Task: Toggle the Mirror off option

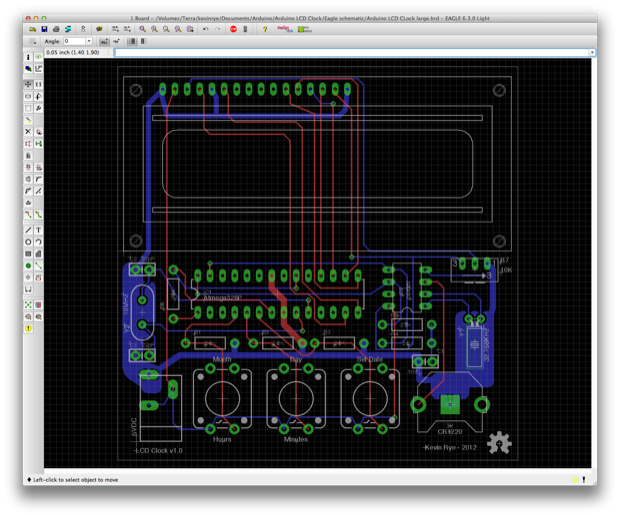Action: point(132,41)
